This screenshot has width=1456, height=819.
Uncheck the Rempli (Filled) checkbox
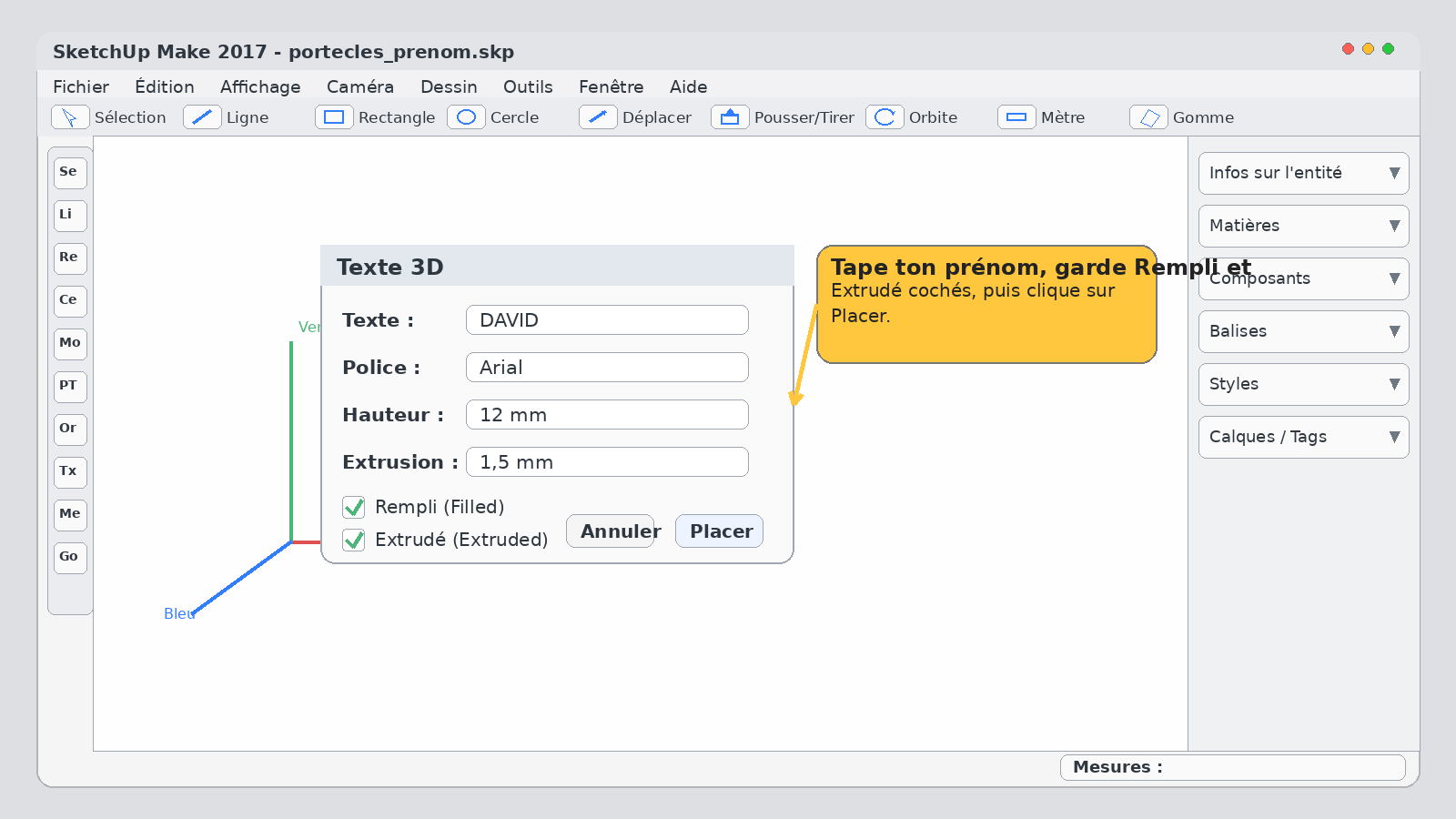[354, 507]
